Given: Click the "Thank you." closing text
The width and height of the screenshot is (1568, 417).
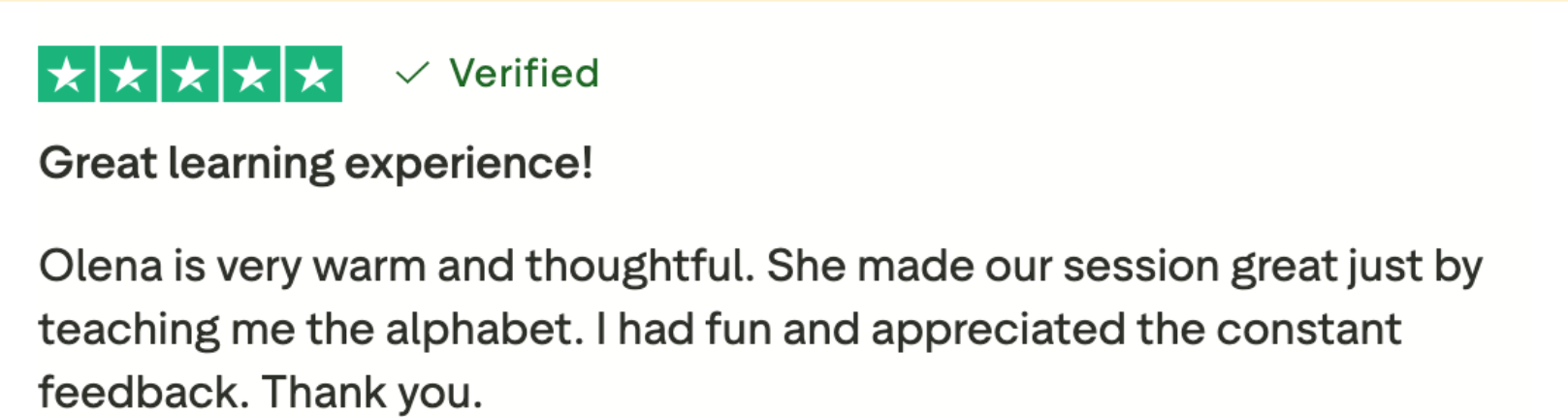Looking at the screenshot, I should (x=371, y=393).
